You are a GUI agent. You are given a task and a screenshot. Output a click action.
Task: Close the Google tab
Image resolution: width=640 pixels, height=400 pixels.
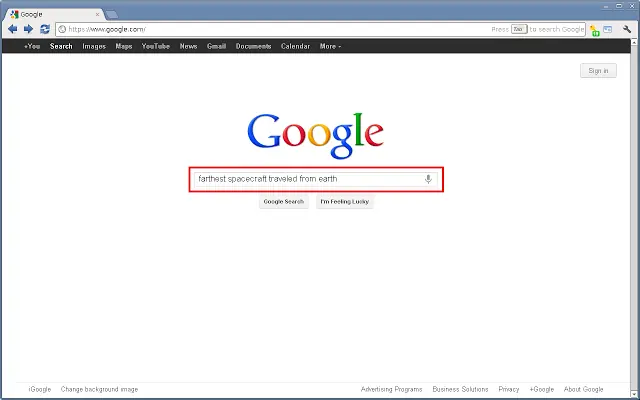coord(98,14)
